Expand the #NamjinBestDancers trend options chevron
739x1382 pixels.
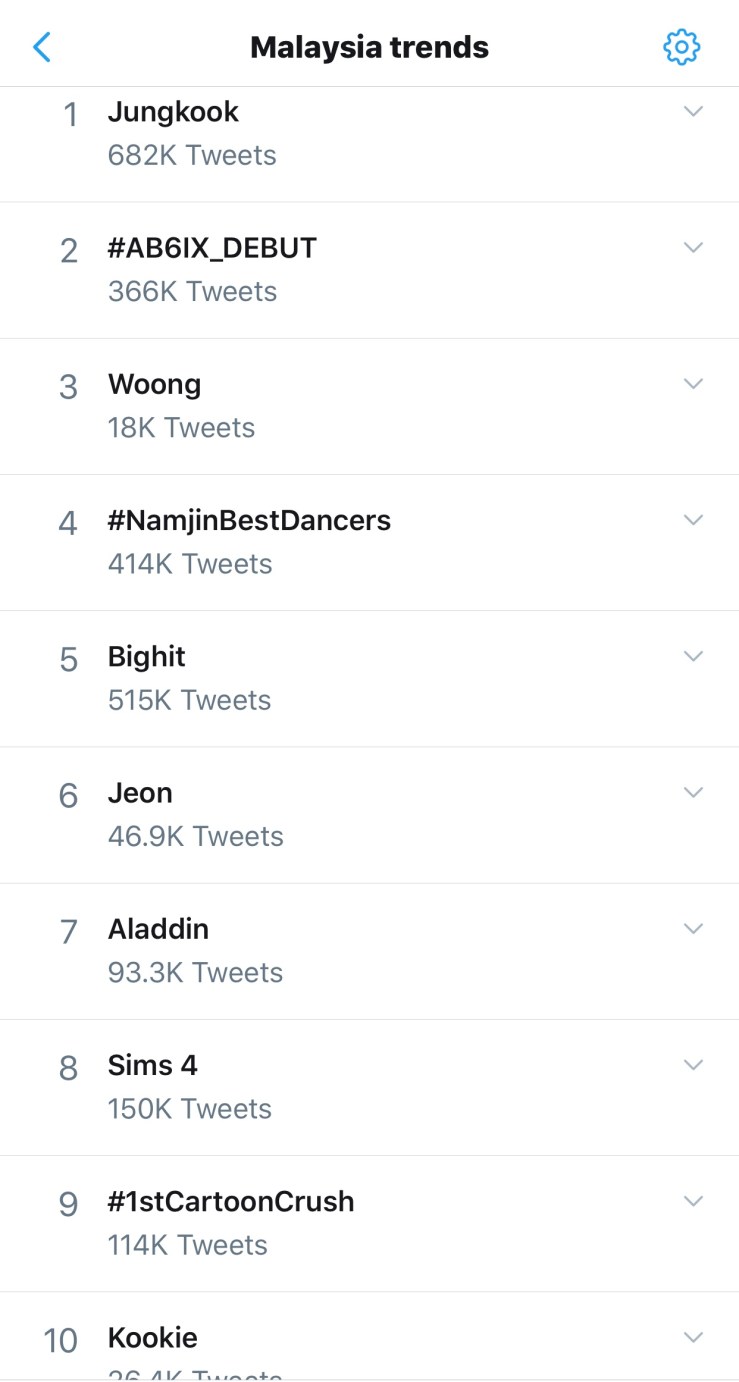click(693, 519)
